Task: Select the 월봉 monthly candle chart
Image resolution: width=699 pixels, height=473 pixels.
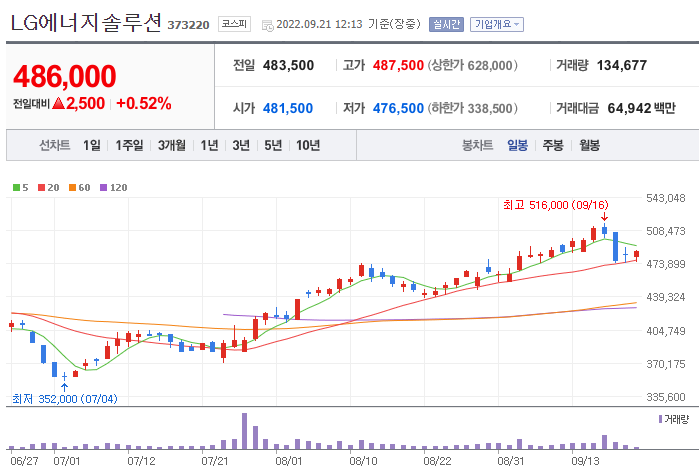Action: (x=589, y=145)
